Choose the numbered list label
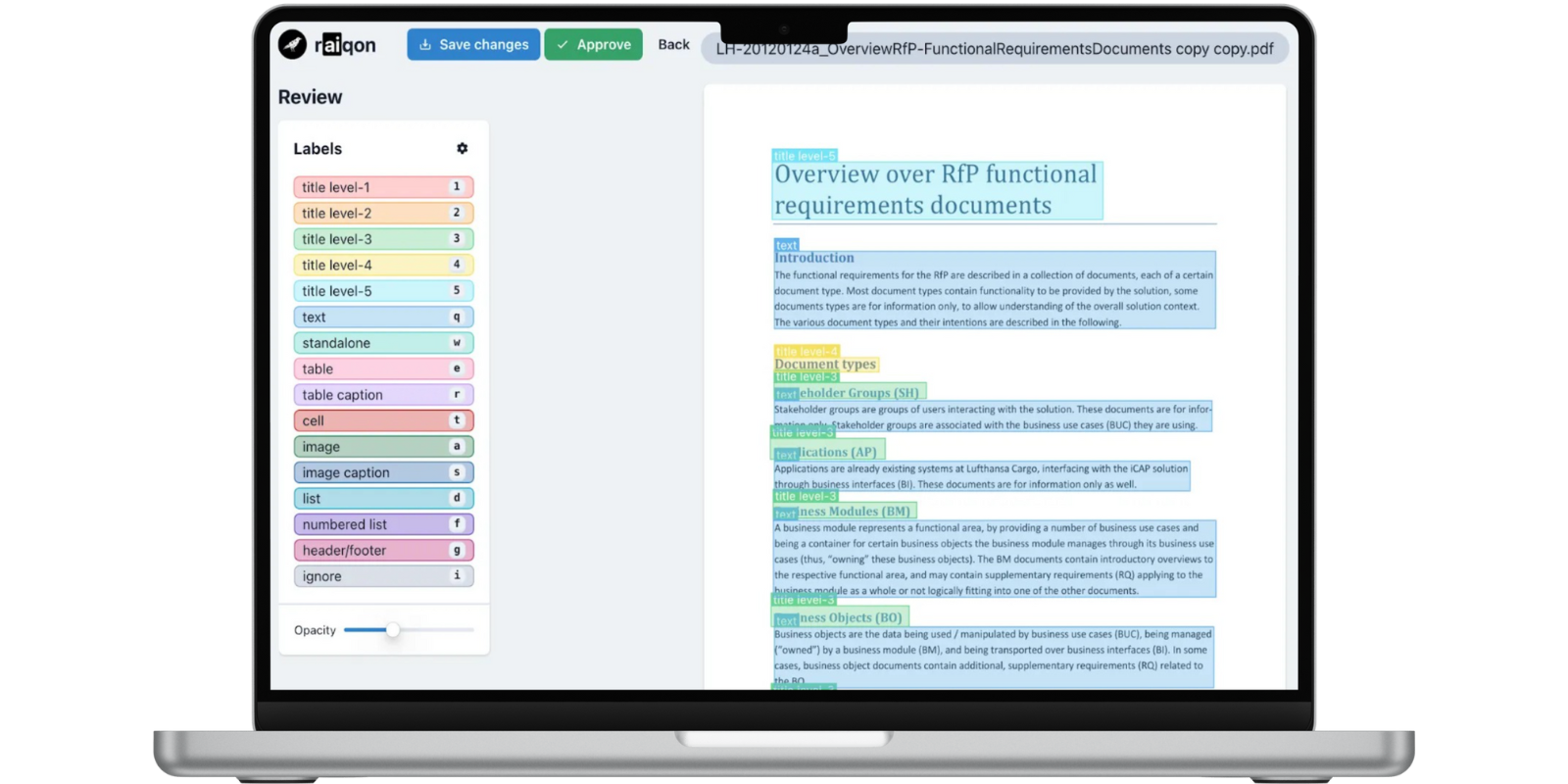This screenshot has width=1568, height=784. click(x=383, y=524)
